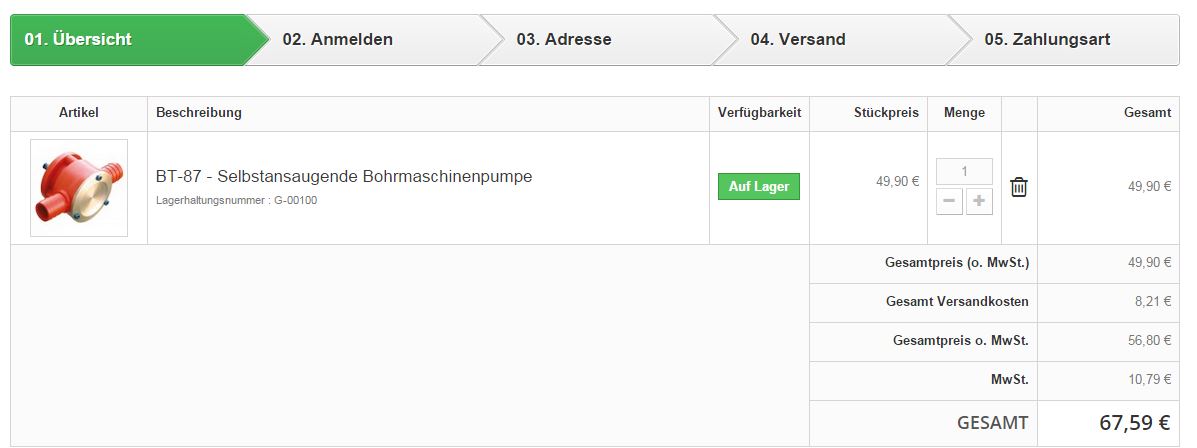The width and height of the screenshot is (1197, 448).
Task: Open BT-87 Selbstansaugende Bohrmaschinenpumpe product link
Action: click(344, 177)
